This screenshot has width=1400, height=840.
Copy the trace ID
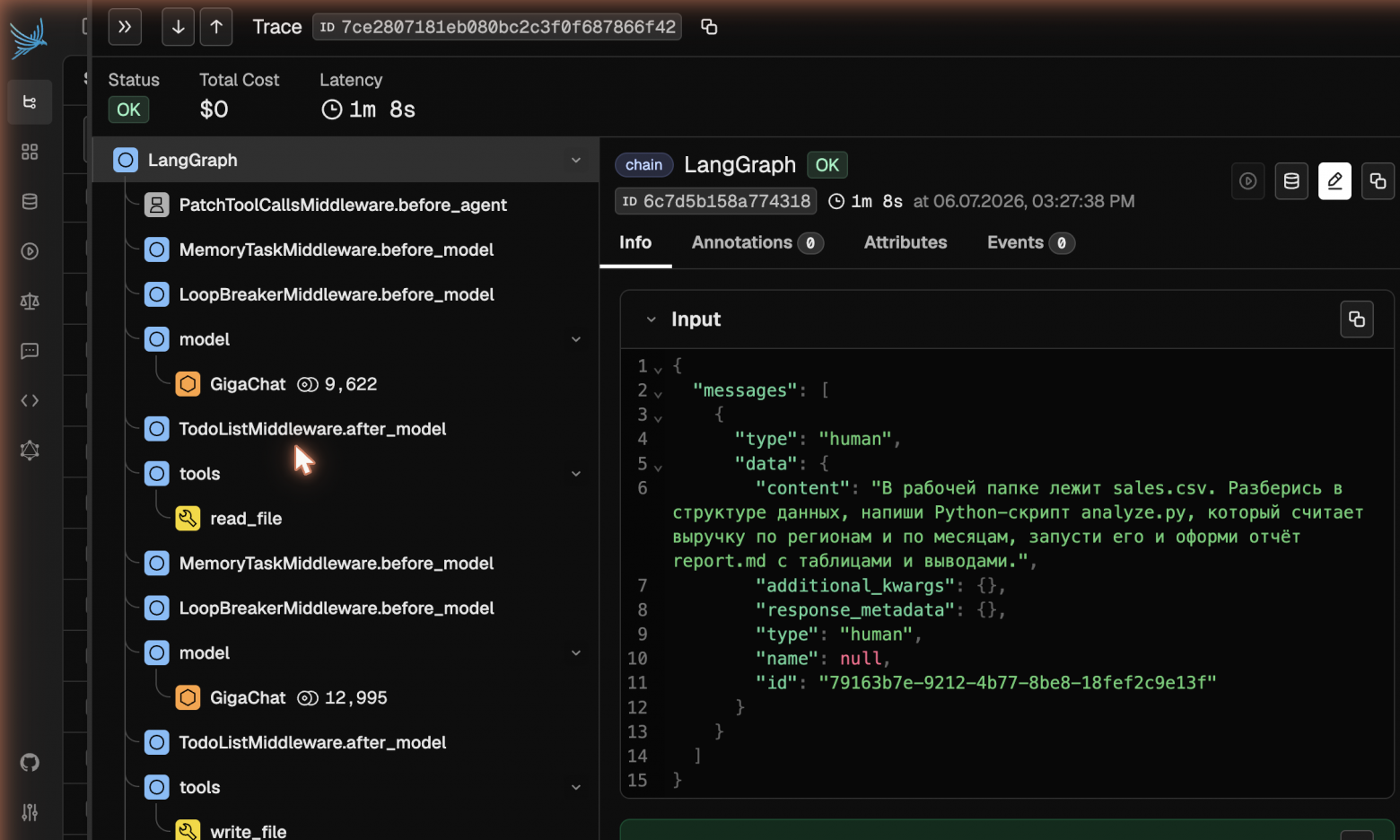[x=709, y=27]
